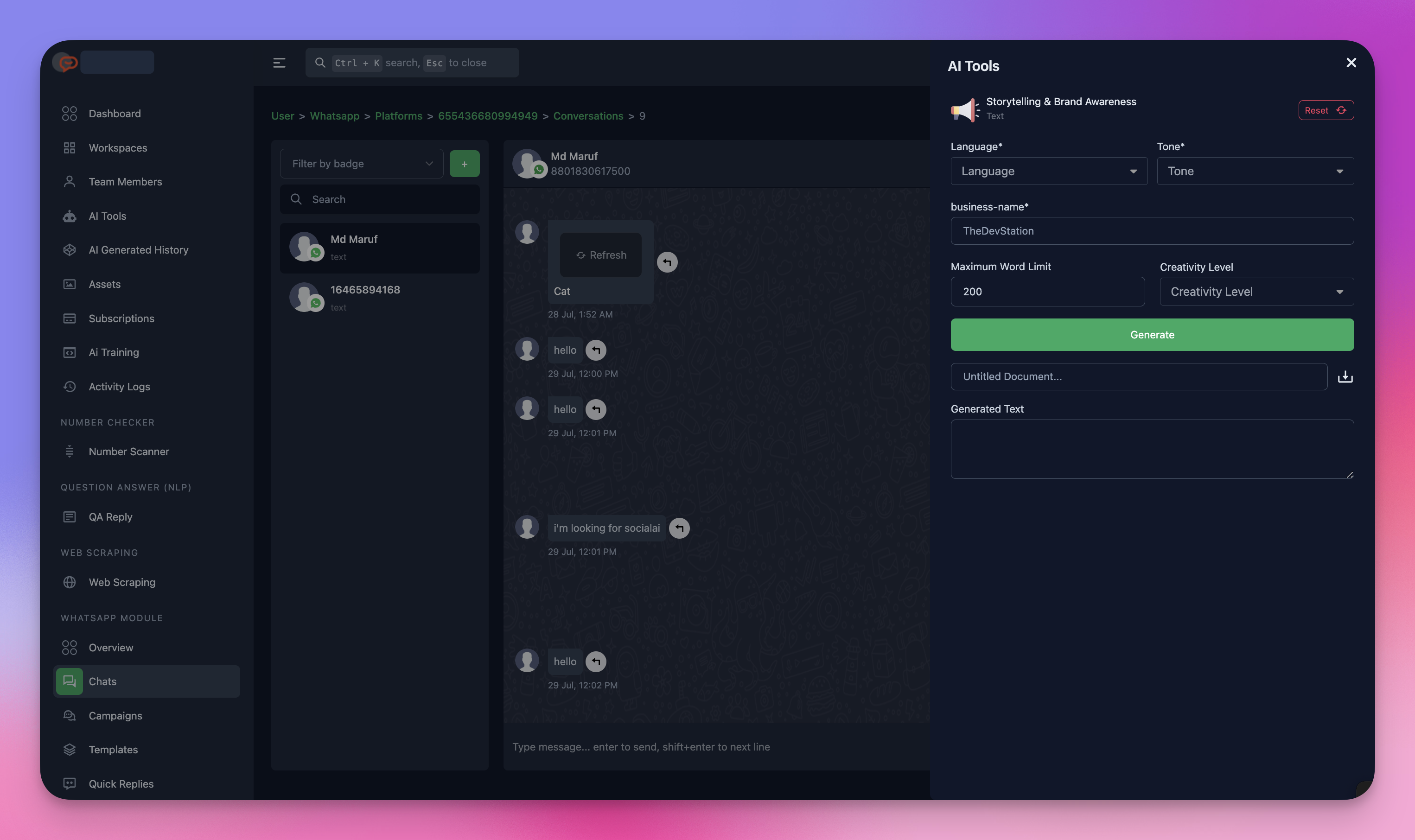
Task: Click the Conversations breadcrumb link
Action: [x=588, y=116]
